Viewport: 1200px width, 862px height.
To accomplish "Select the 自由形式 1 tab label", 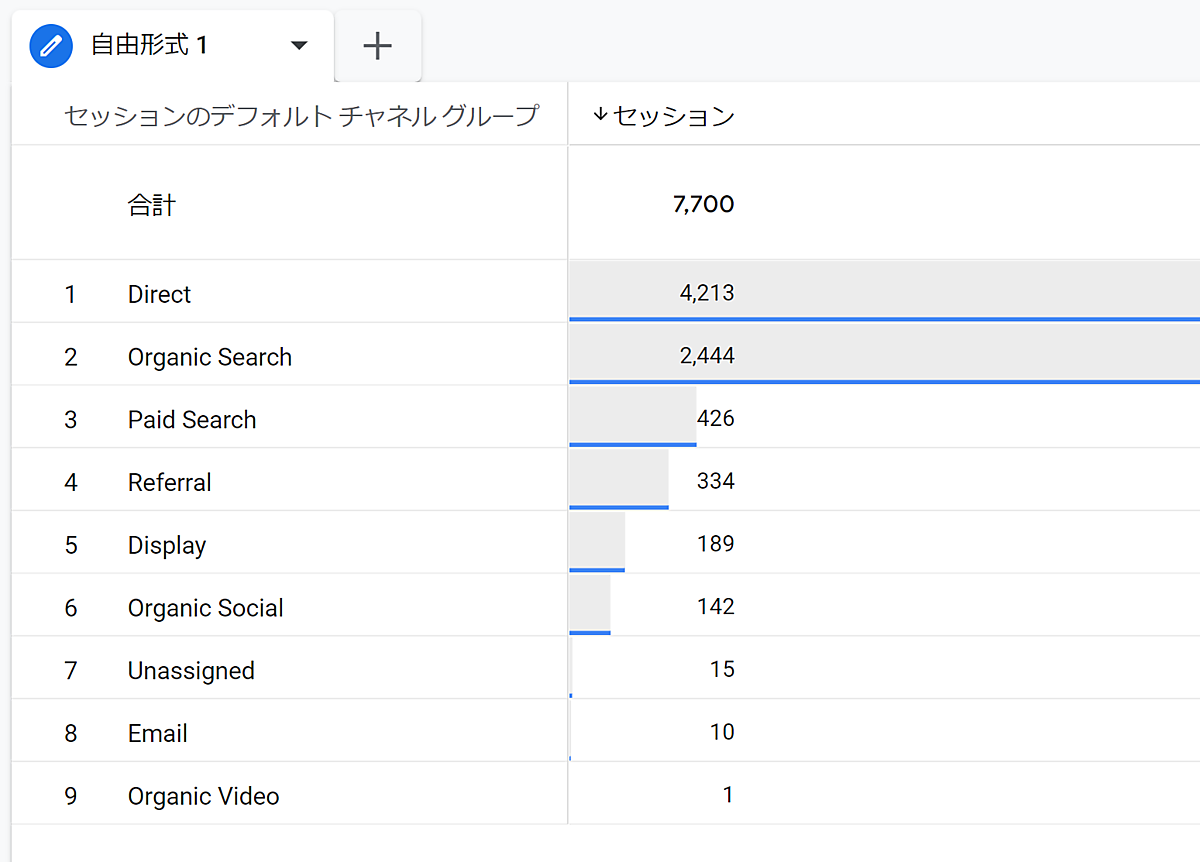I will coord(150,46).
